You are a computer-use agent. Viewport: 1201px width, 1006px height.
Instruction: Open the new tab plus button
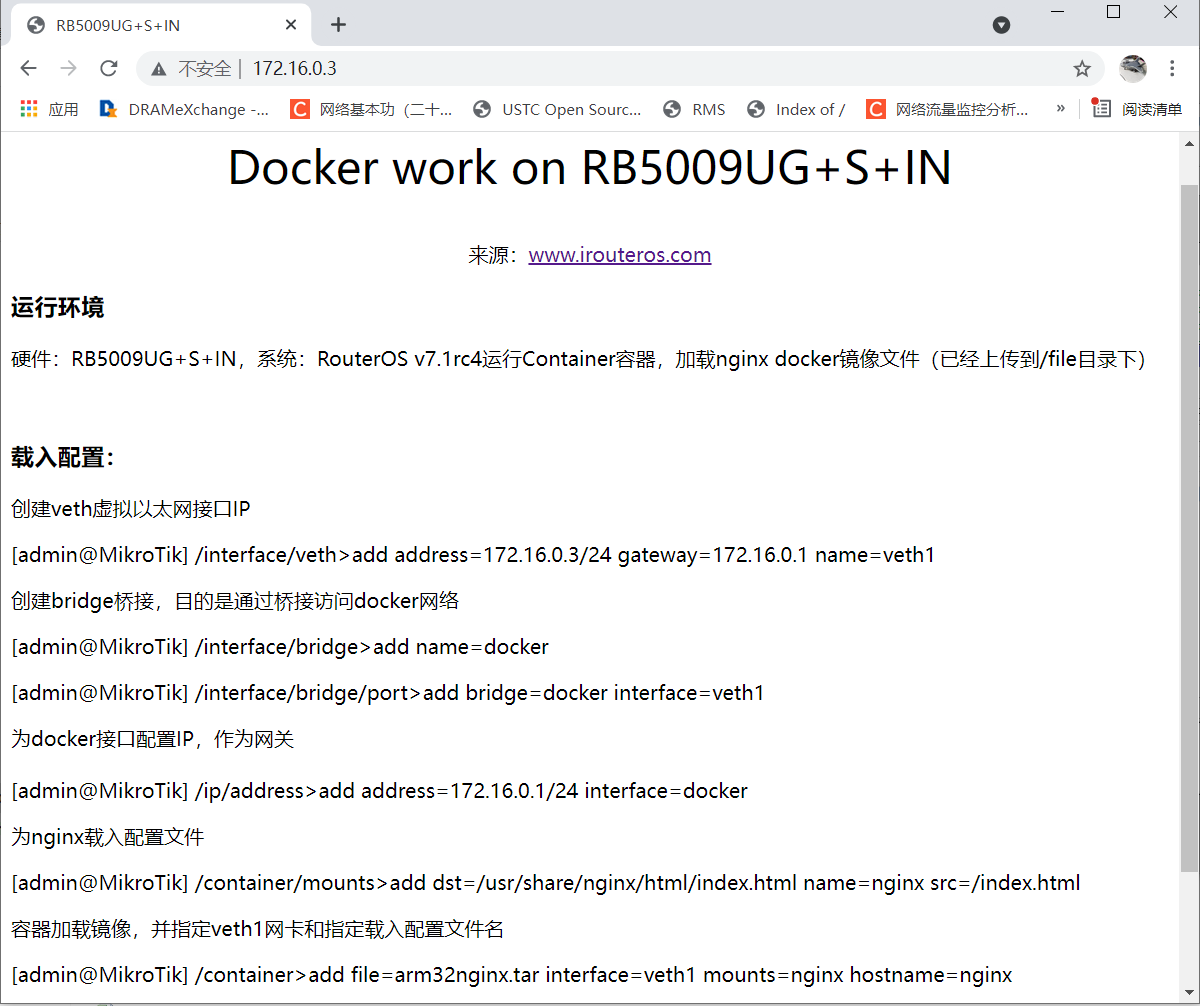[x=338, y=25]
